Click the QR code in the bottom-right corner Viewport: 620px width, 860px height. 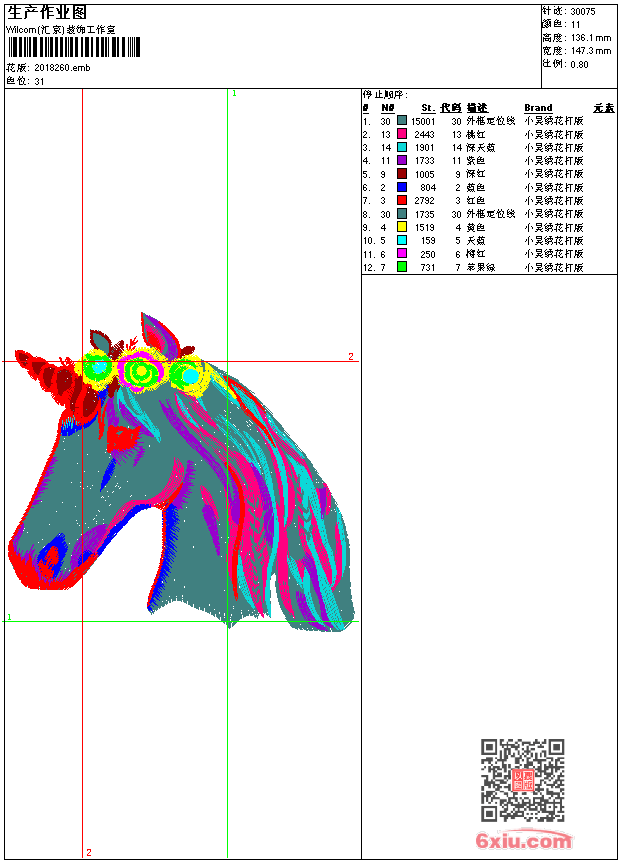[x=522, y=780]
